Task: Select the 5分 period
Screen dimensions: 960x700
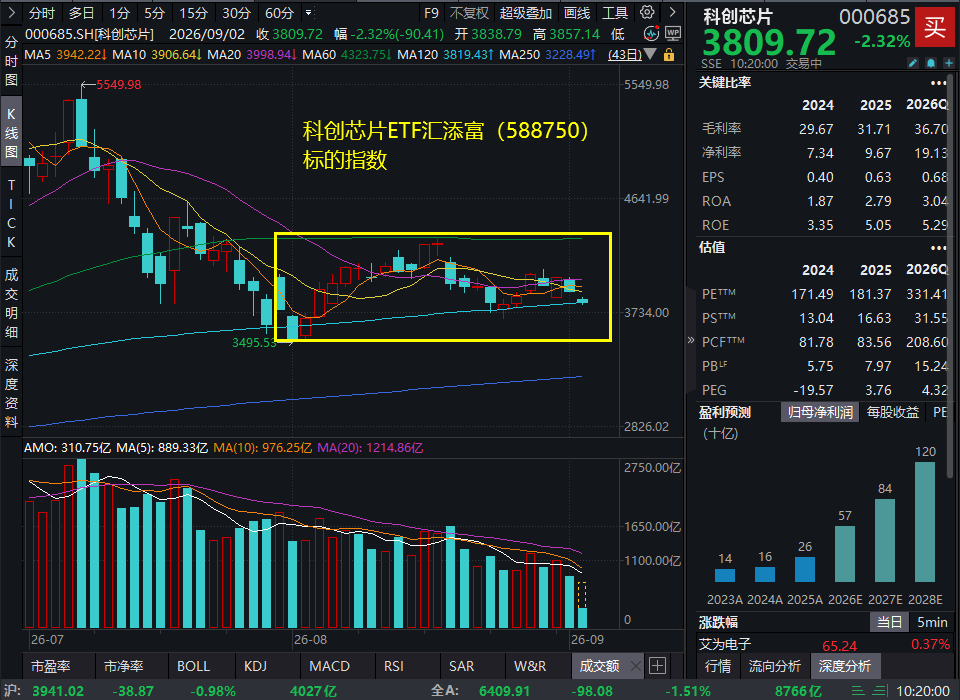Action: (x=154, y=13)
